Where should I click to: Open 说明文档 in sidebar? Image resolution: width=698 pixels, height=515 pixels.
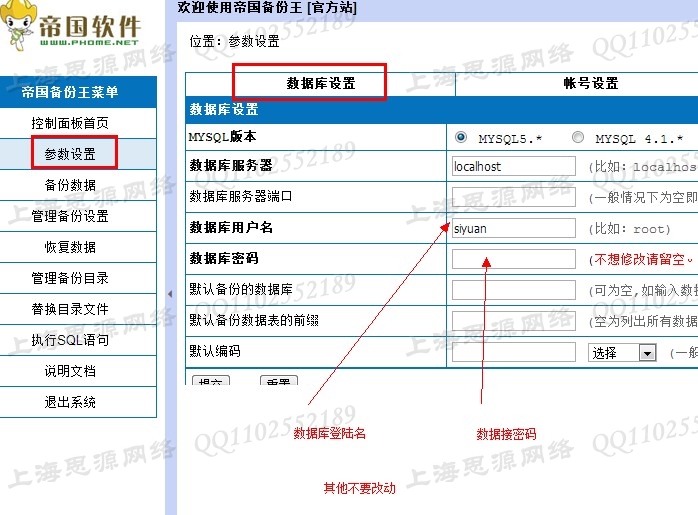pyautogui.click(x=70, y=371)
